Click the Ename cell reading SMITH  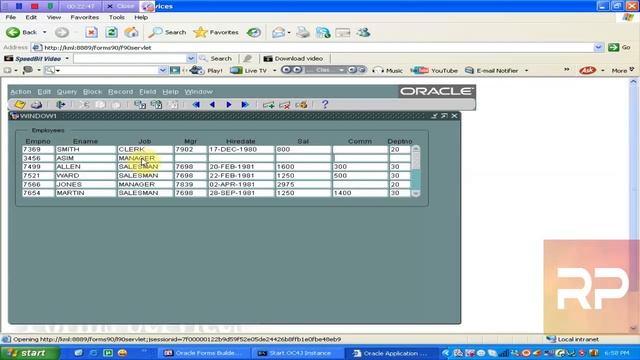(x=86, y=149)
